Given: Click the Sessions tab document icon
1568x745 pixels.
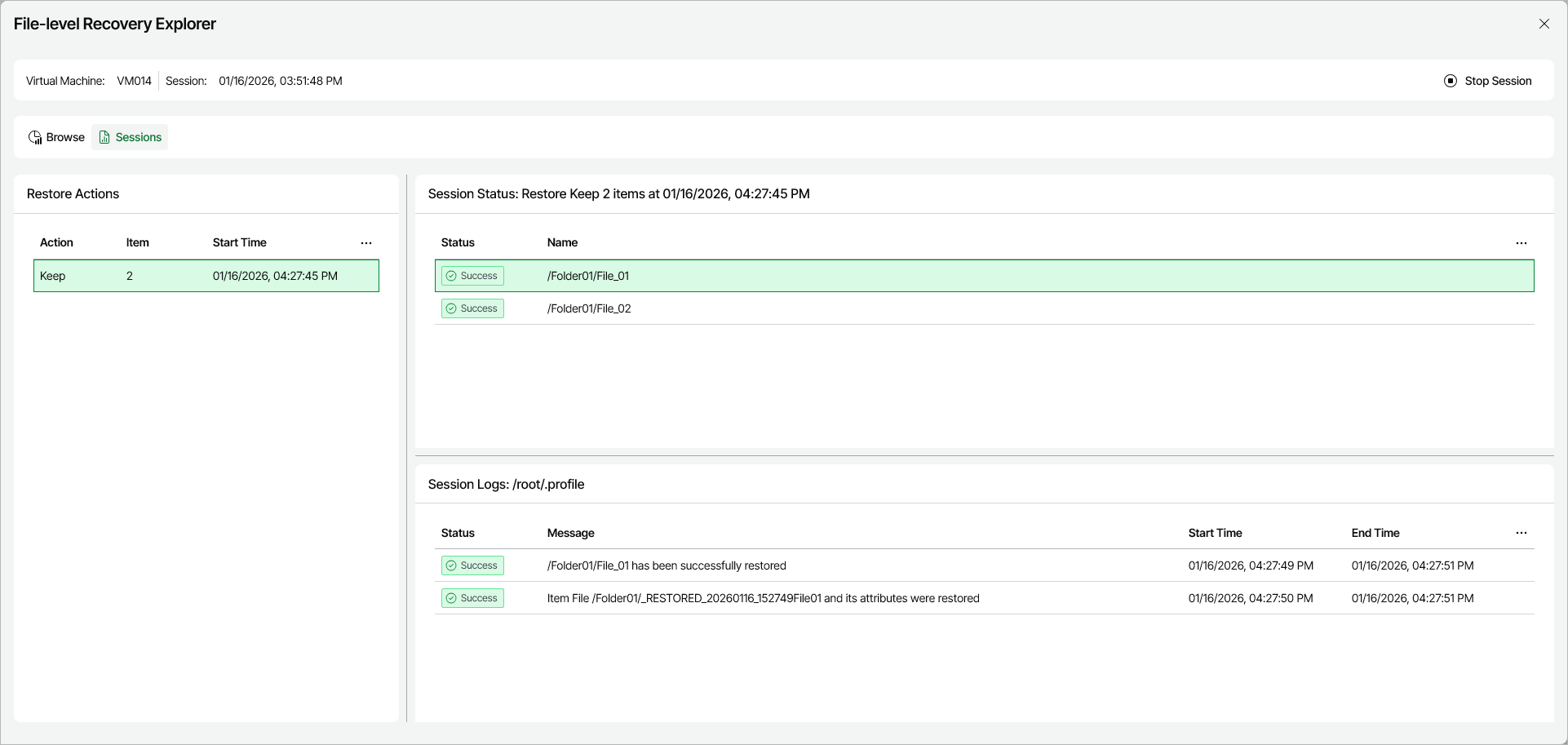Looking at the screenshot, I should [x=104, y=137].
